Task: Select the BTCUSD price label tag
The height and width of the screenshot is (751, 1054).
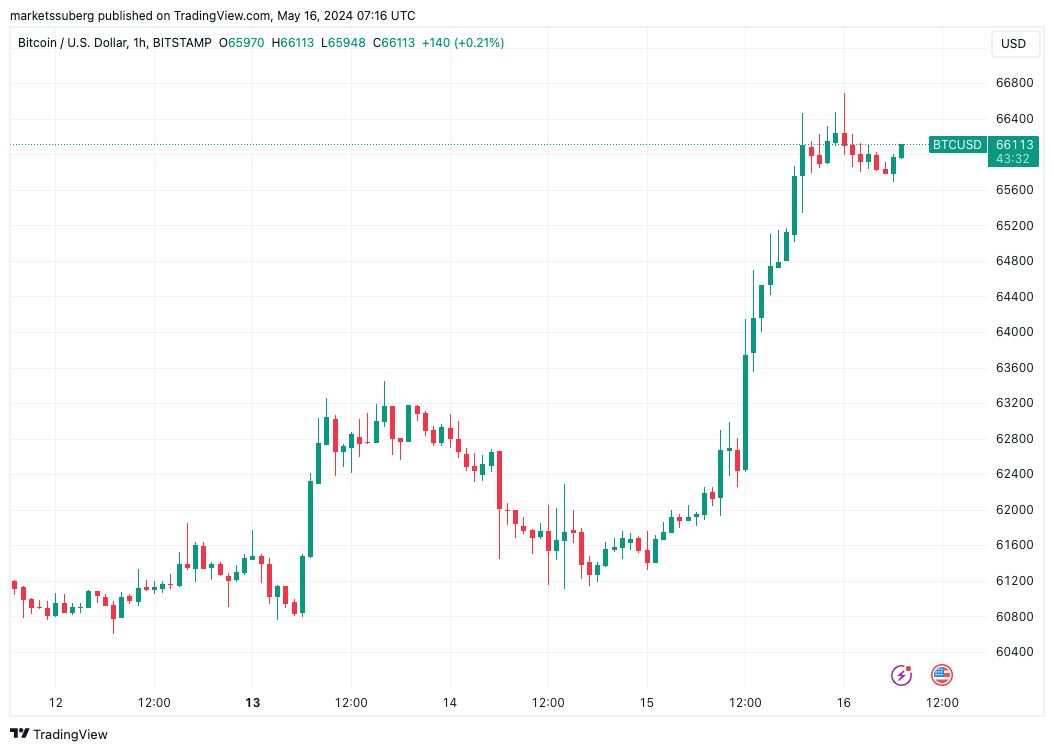Action: (957, 145)
